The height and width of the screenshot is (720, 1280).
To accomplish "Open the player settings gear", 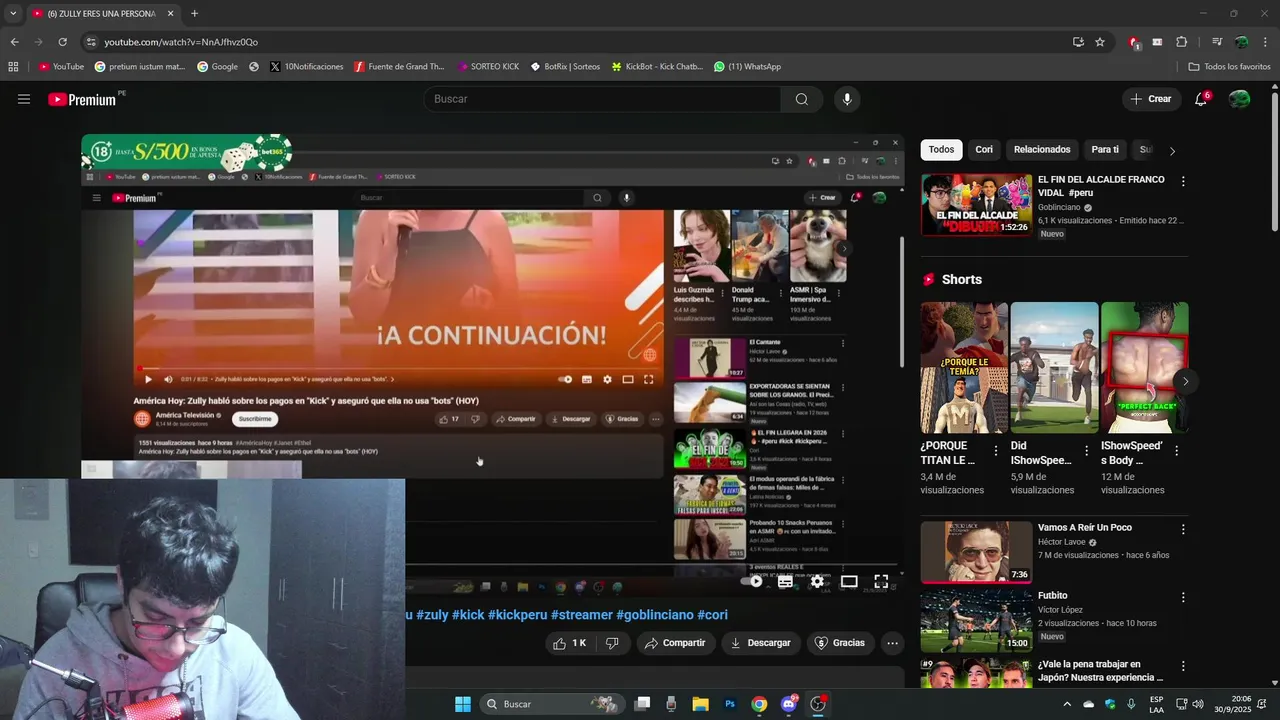I will (x=817, y=581).
